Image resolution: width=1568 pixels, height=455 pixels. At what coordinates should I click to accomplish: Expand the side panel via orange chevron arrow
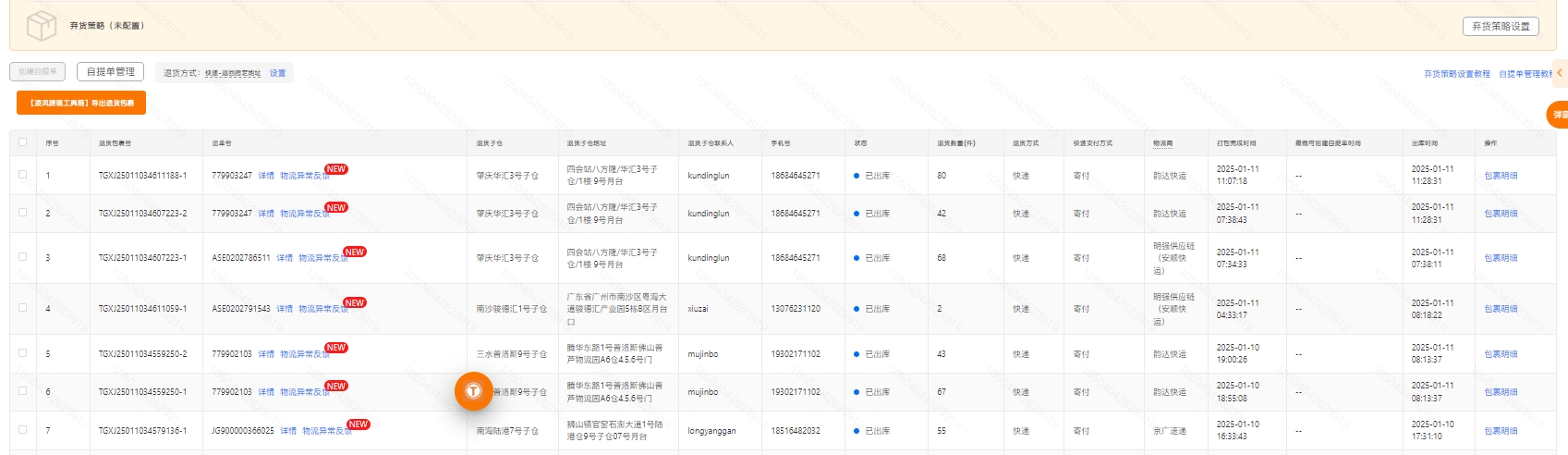pyautogui.click(x=1560, y=72)
